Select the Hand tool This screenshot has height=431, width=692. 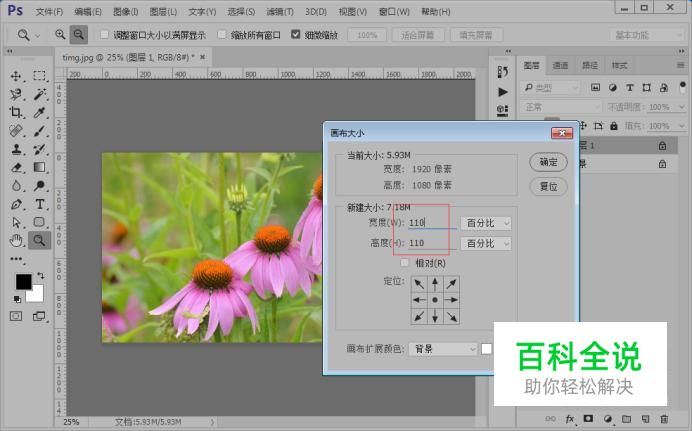click(x=16, y=240)
